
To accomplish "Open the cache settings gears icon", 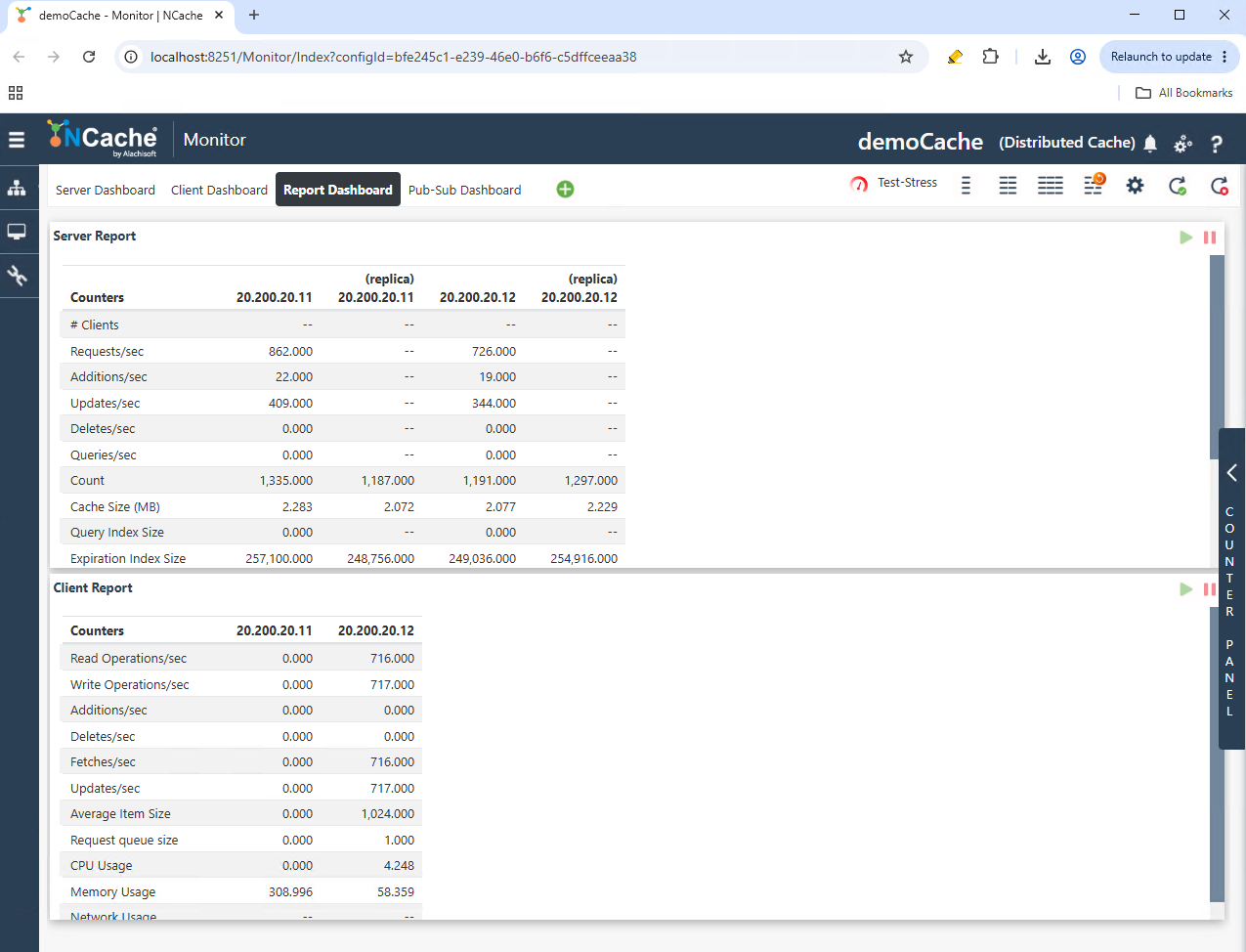I will [1183, 144].
